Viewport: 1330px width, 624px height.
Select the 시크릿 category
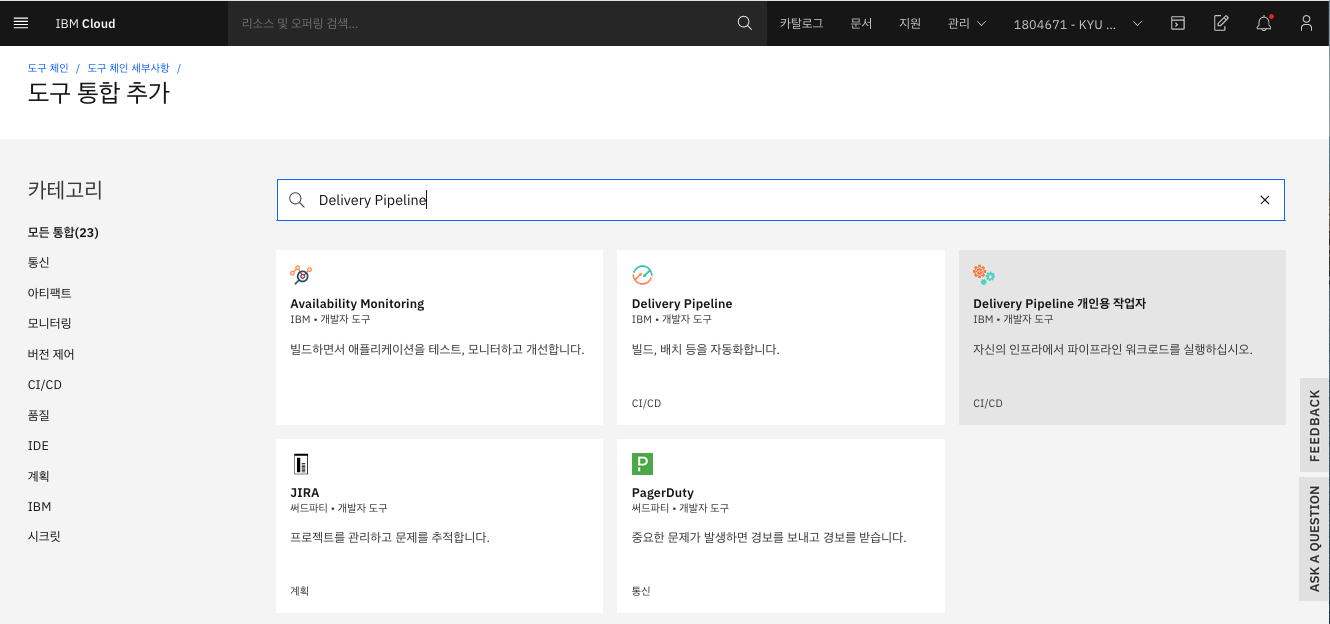pos(44,537)
